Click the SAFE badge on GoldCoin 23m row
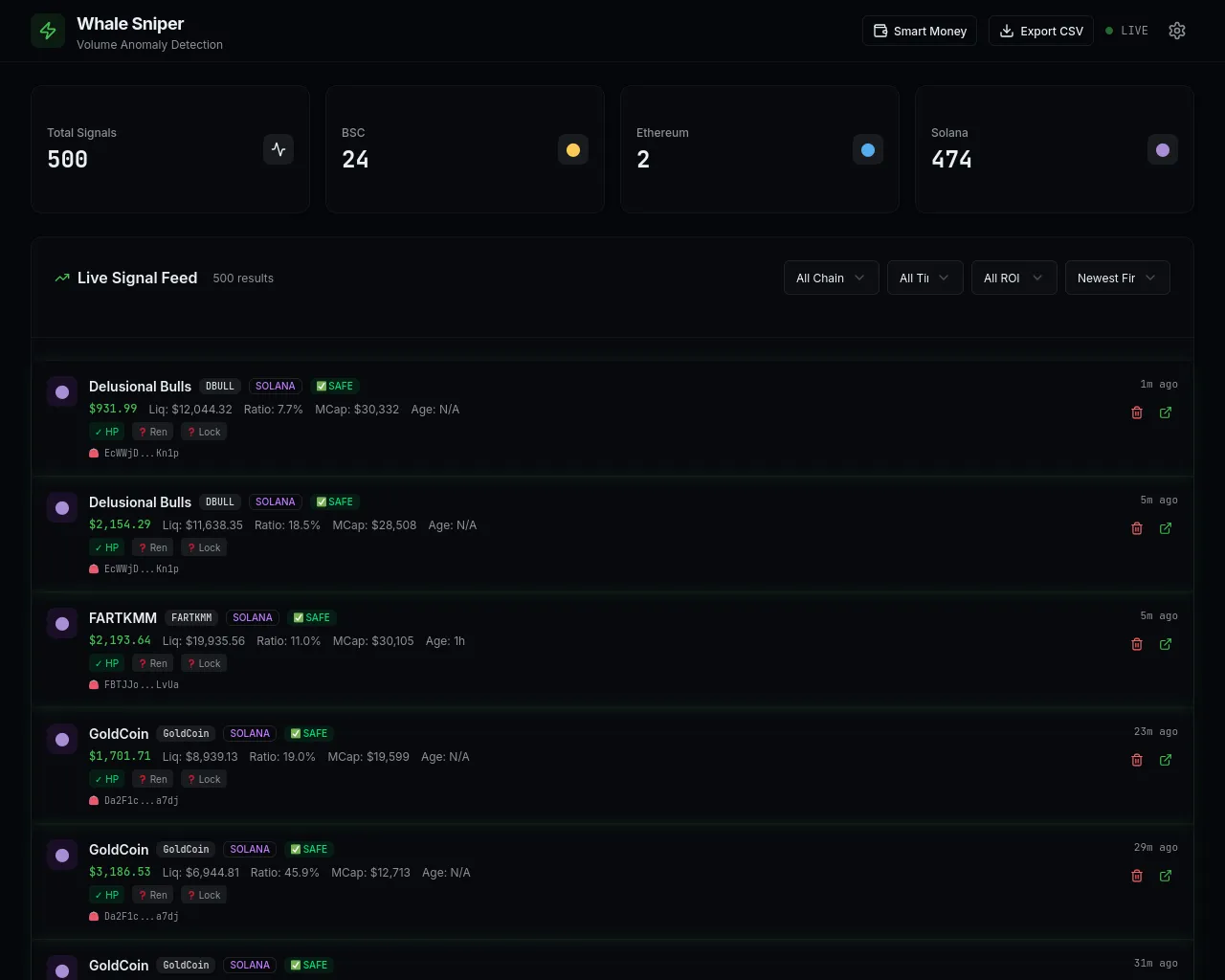Image resolution: width=1225 pixels, height=980 pixels. pos(309,733)
